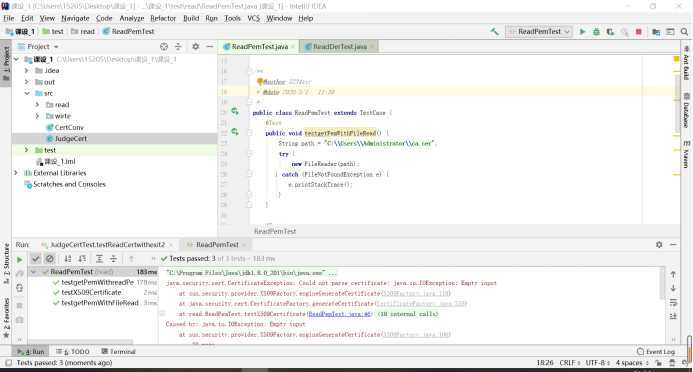Image resolution: width=693 pixels, height=372 pixels.
Task: Open the Project view selector dropdown
Action: coord(43,46)
